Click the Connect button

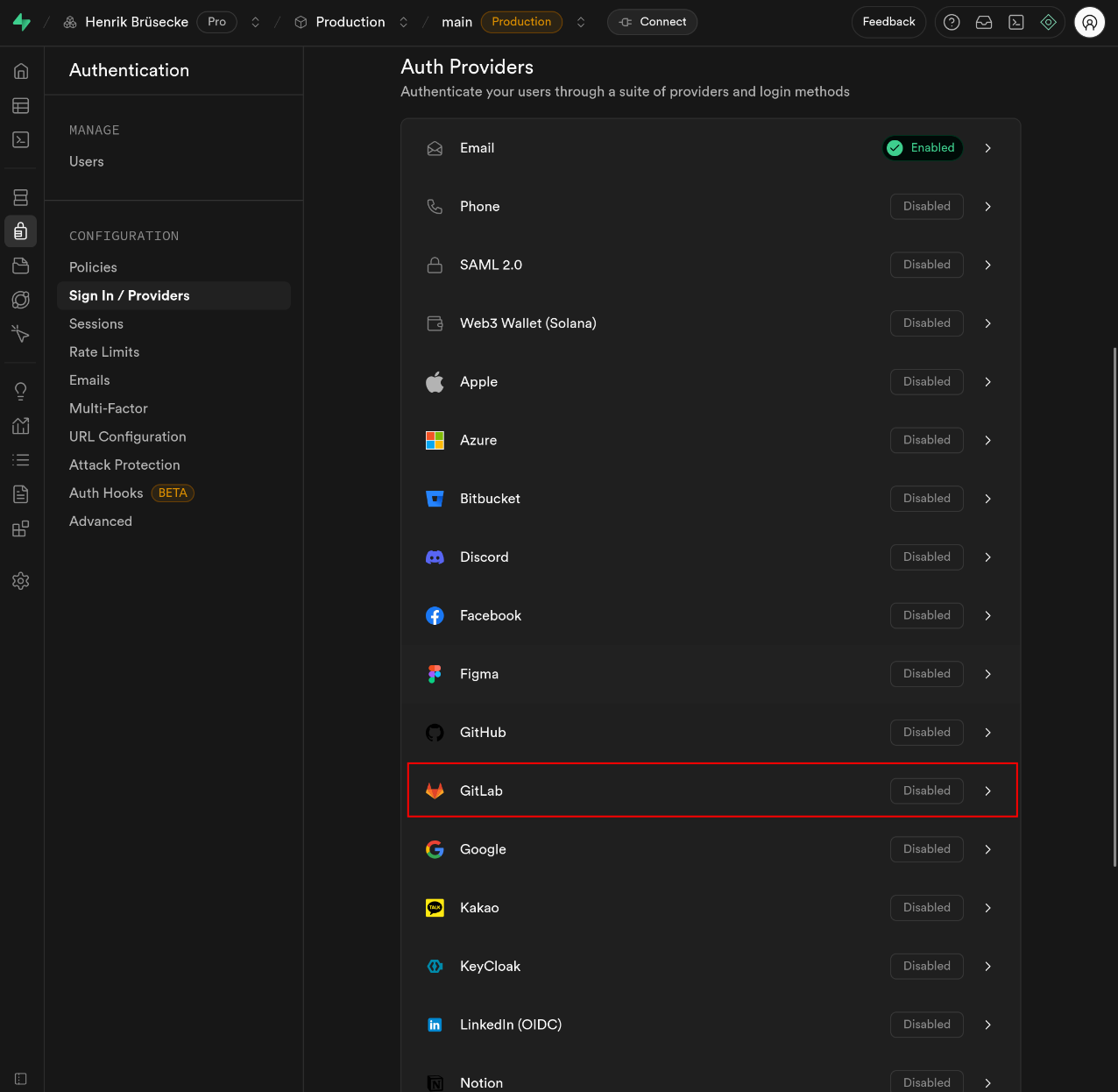point(652,22)
